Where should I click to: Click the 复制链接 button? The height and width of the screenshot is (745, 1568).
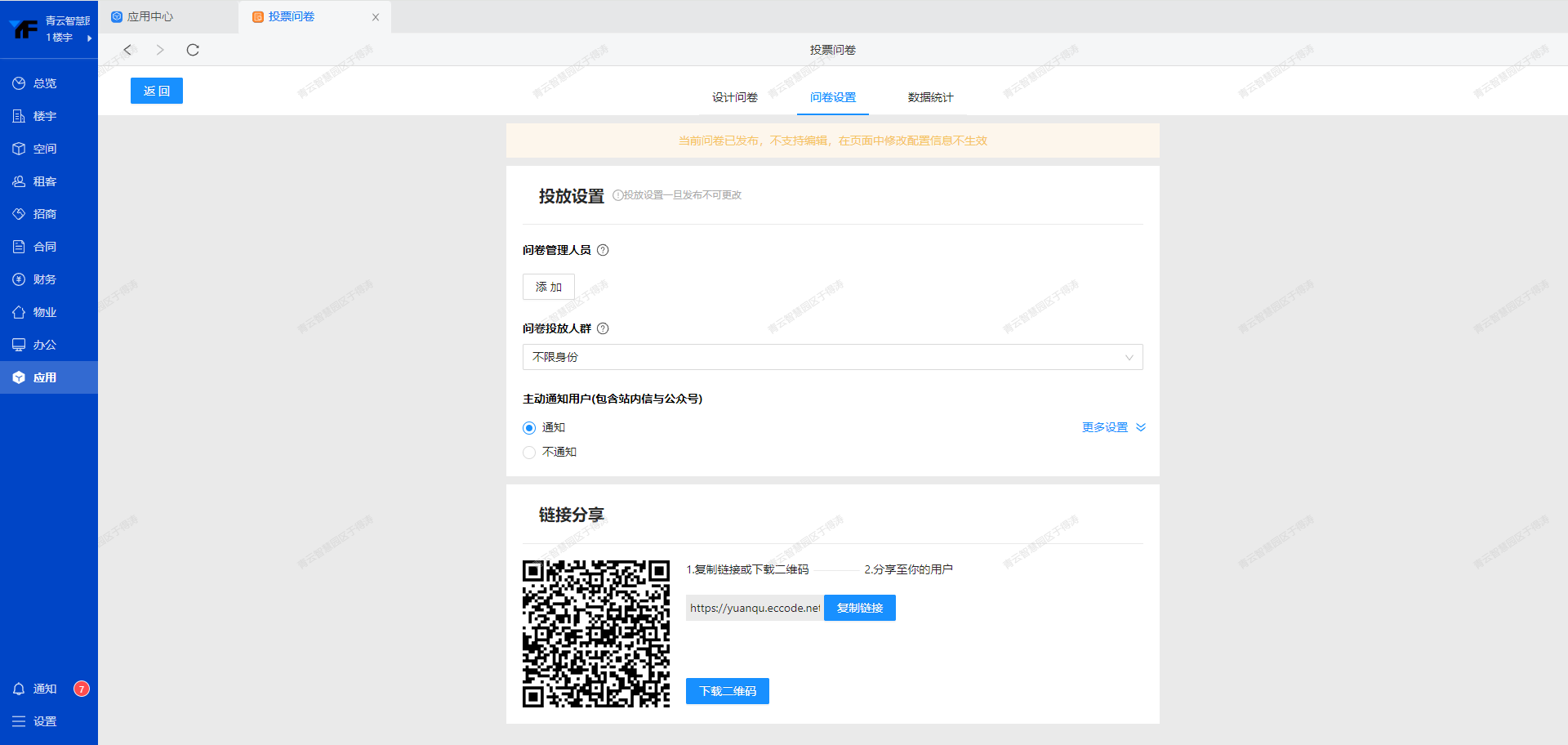coord(859,608)
